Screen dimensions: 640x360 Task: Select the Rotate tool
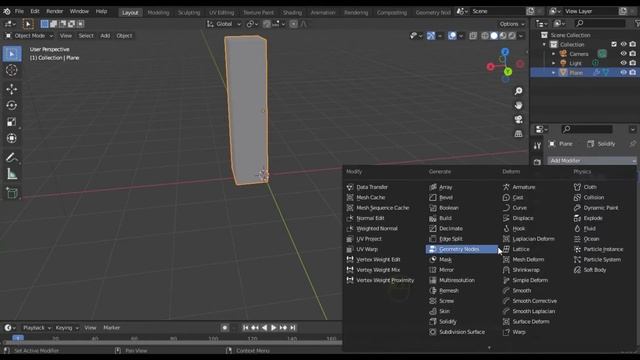tap(12, 105)
